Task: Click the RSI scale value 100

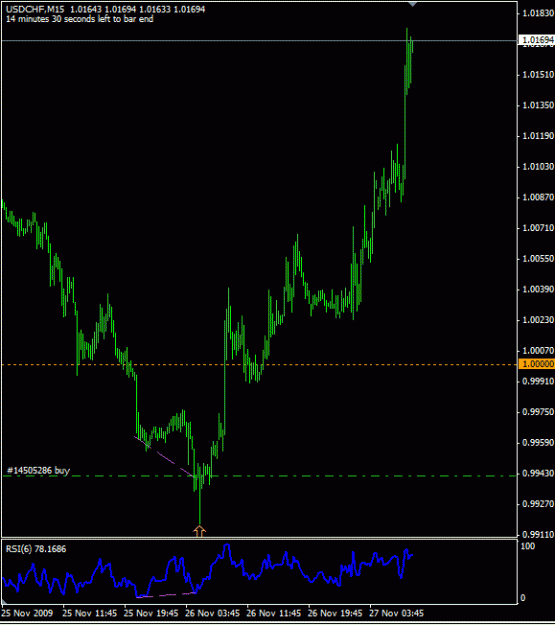Action: click(528, 546)
